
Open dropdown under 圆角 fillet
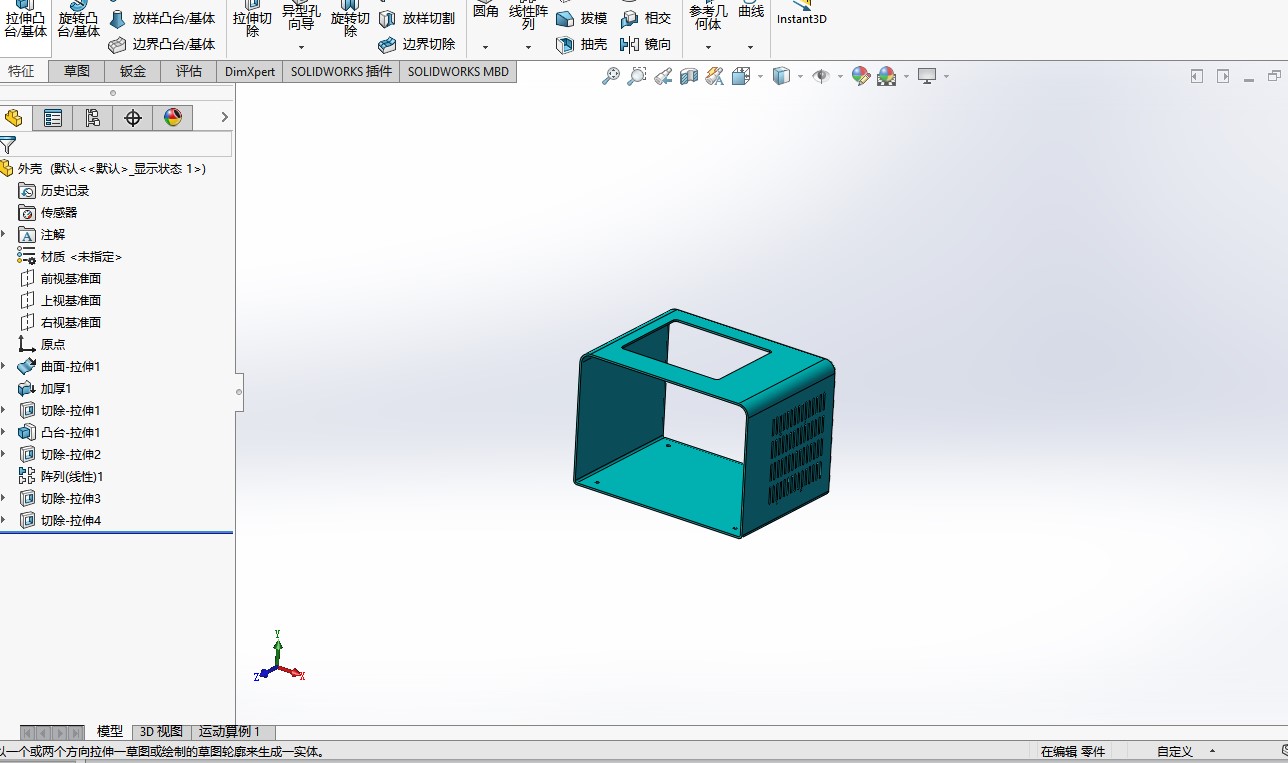(485, 47)
